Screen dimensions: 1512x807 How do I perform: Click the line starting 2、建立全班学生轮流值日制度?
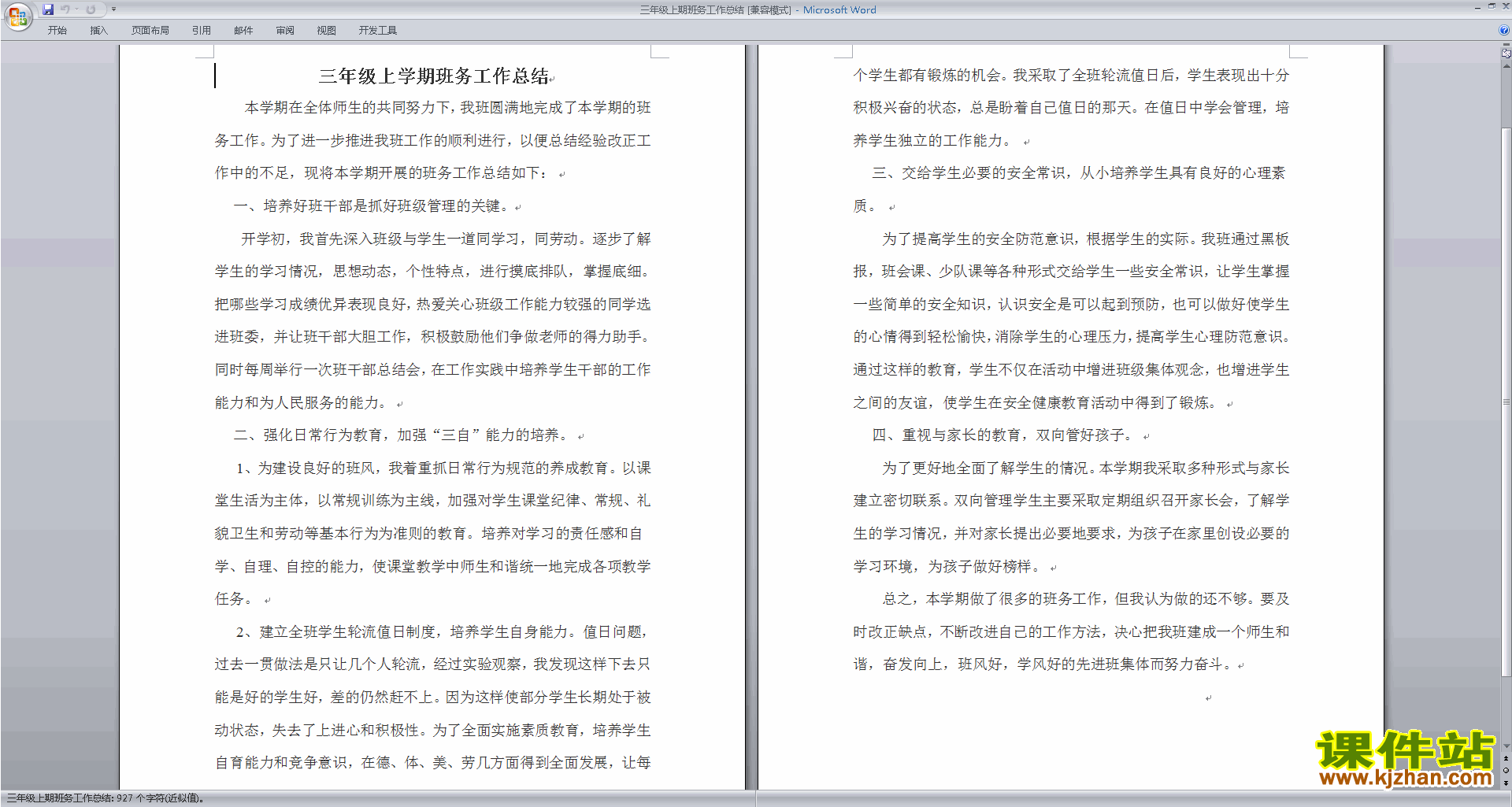pos(442,632)
